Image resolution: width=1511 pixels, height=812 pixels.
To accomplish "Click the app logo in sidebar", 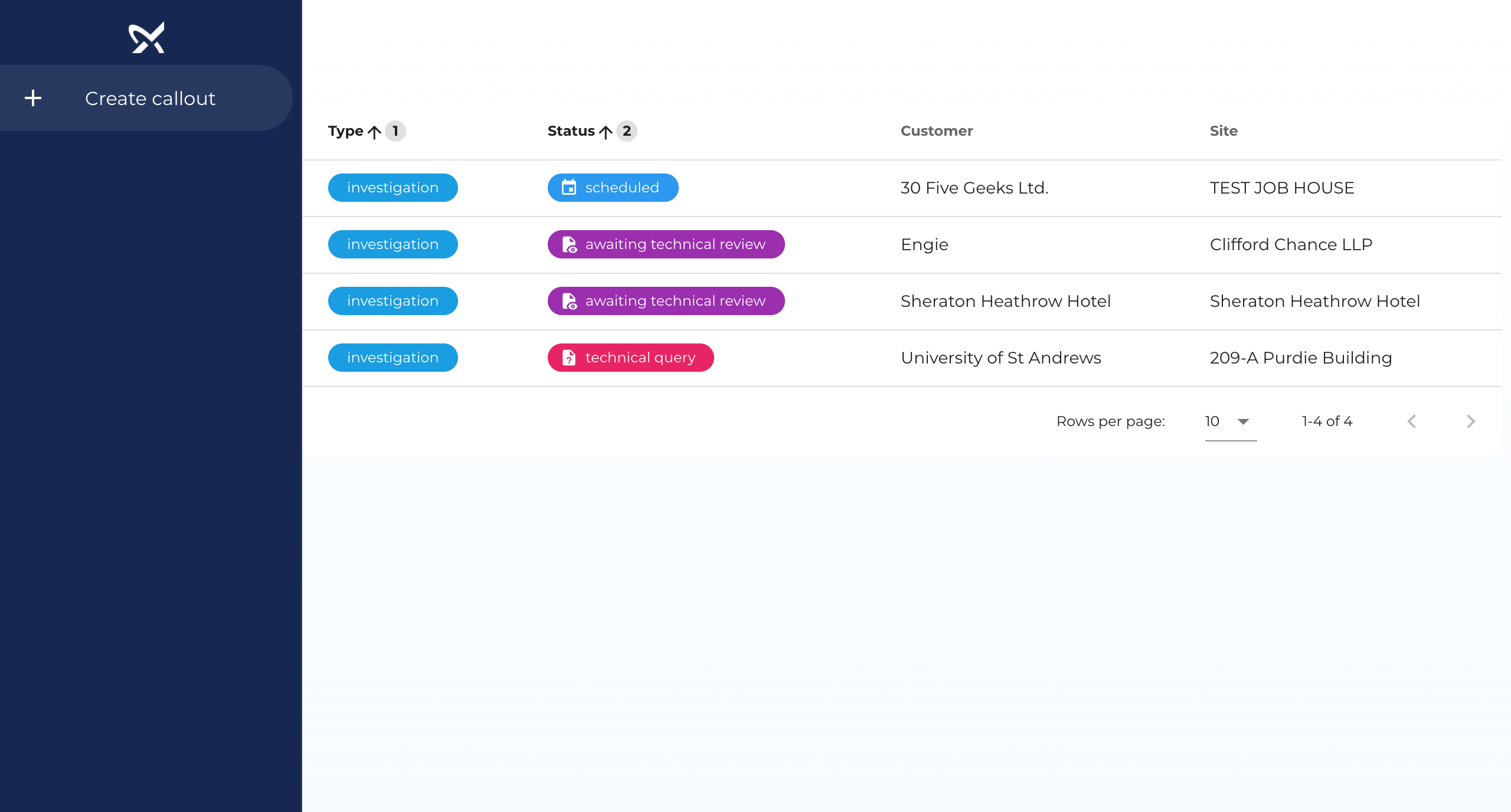I will 146,37.
